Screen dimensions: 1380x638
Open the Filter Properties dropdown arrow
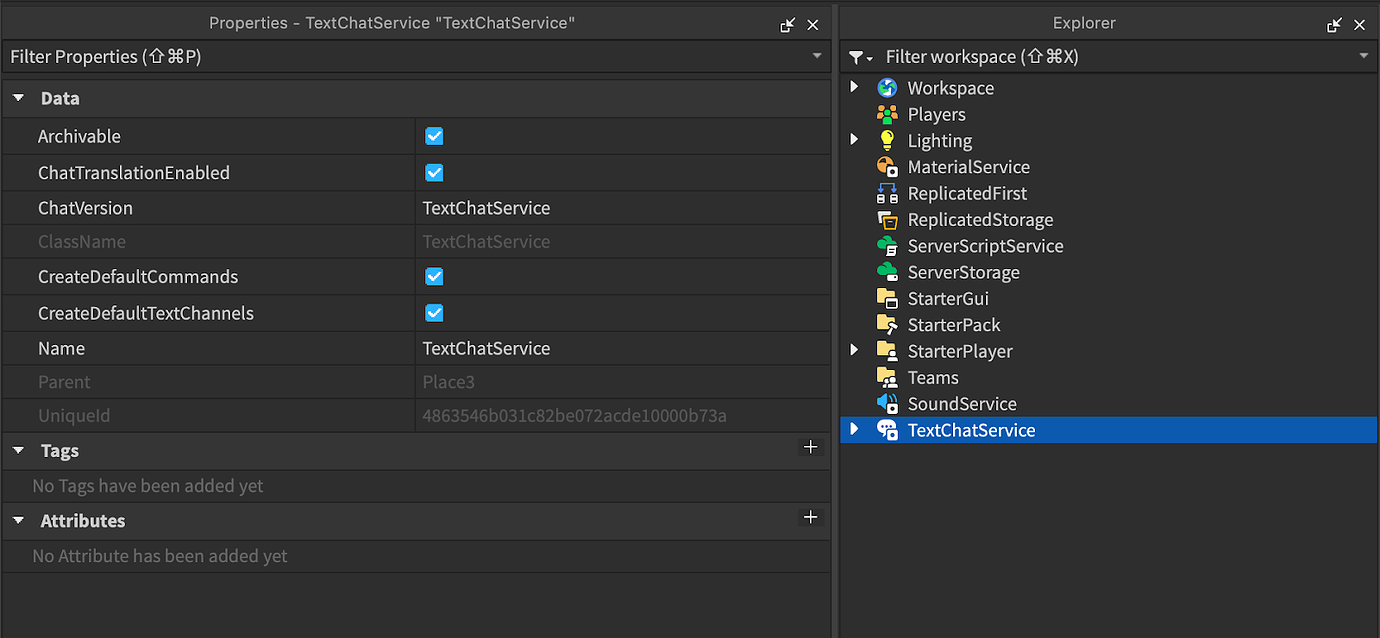[818, 57]
